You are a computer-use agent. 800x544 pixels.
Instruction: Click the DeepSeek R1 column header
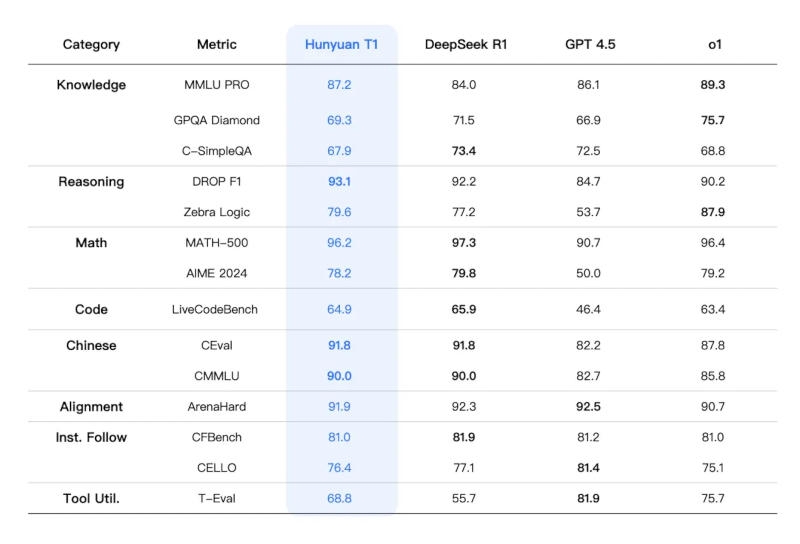pyautogui.click(x=465, y=44)
